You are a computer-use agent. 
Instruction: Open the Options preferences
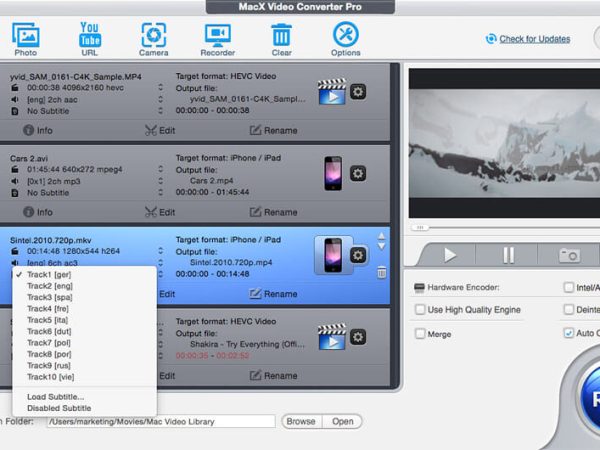point(346,39)
